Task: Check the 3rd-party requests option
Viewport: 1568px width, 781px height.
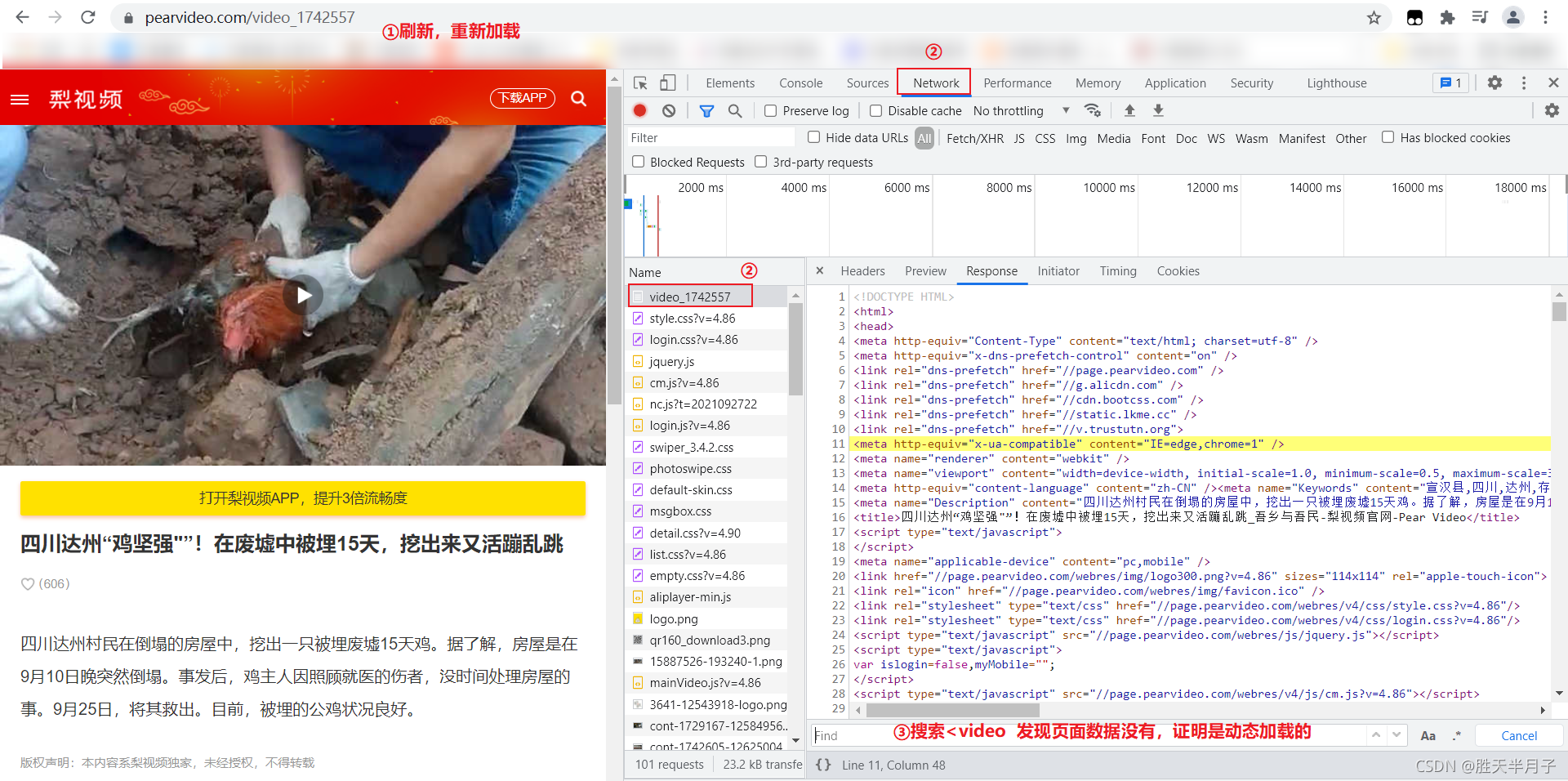Action: [760, 162]
